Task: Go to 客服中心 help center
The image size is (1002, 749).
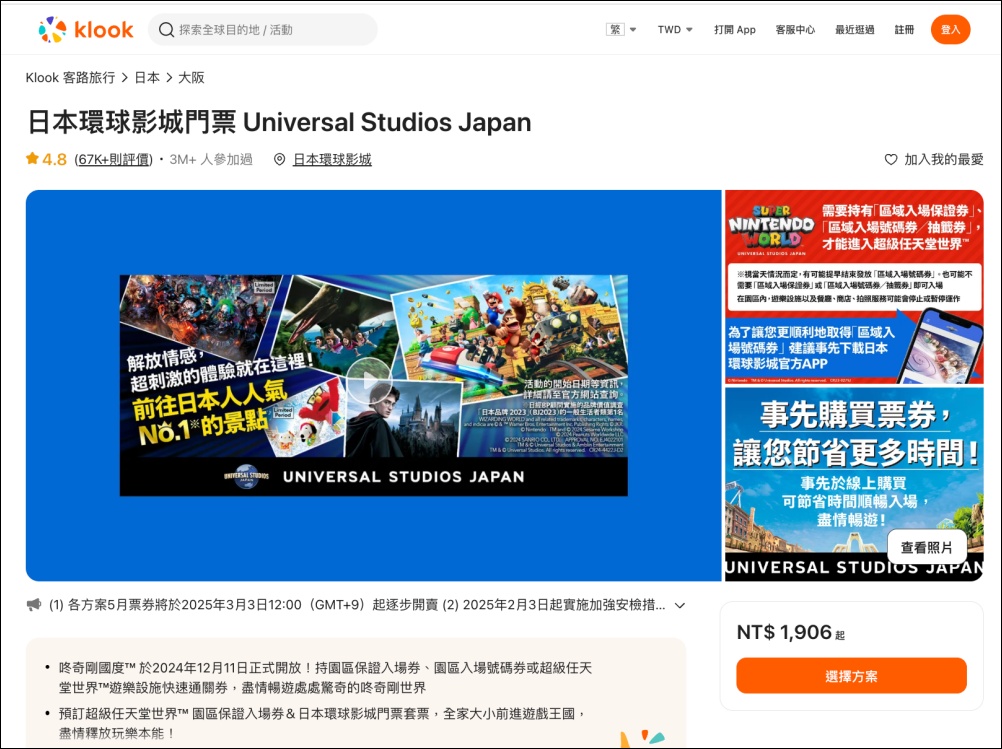Action: (x=795, y=29)
